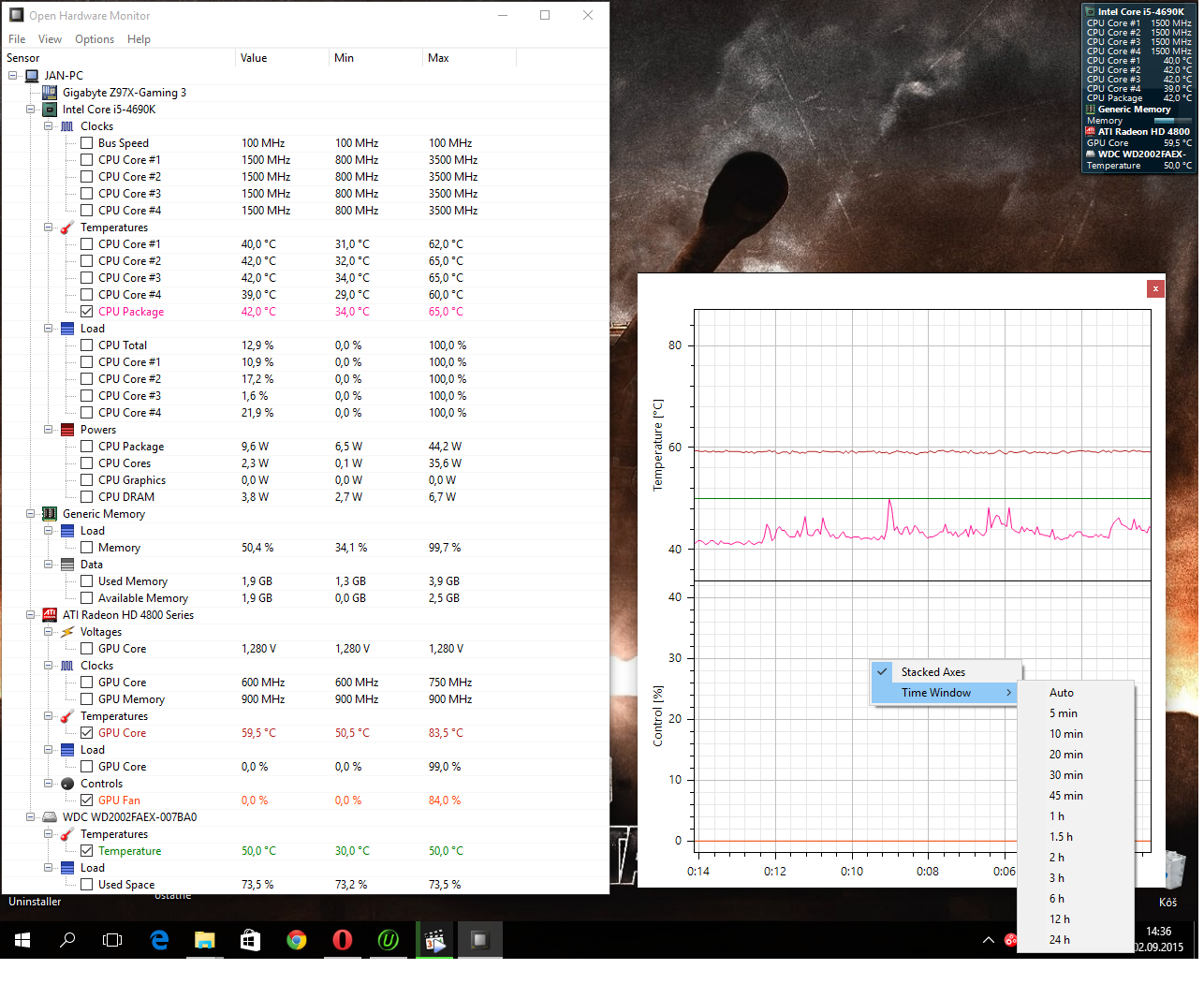Click the WDC WD2002FAEX hard drive icon
The height and width of the screenshot is (984, 1204).
pyautogui.click(x=50, y=817)
